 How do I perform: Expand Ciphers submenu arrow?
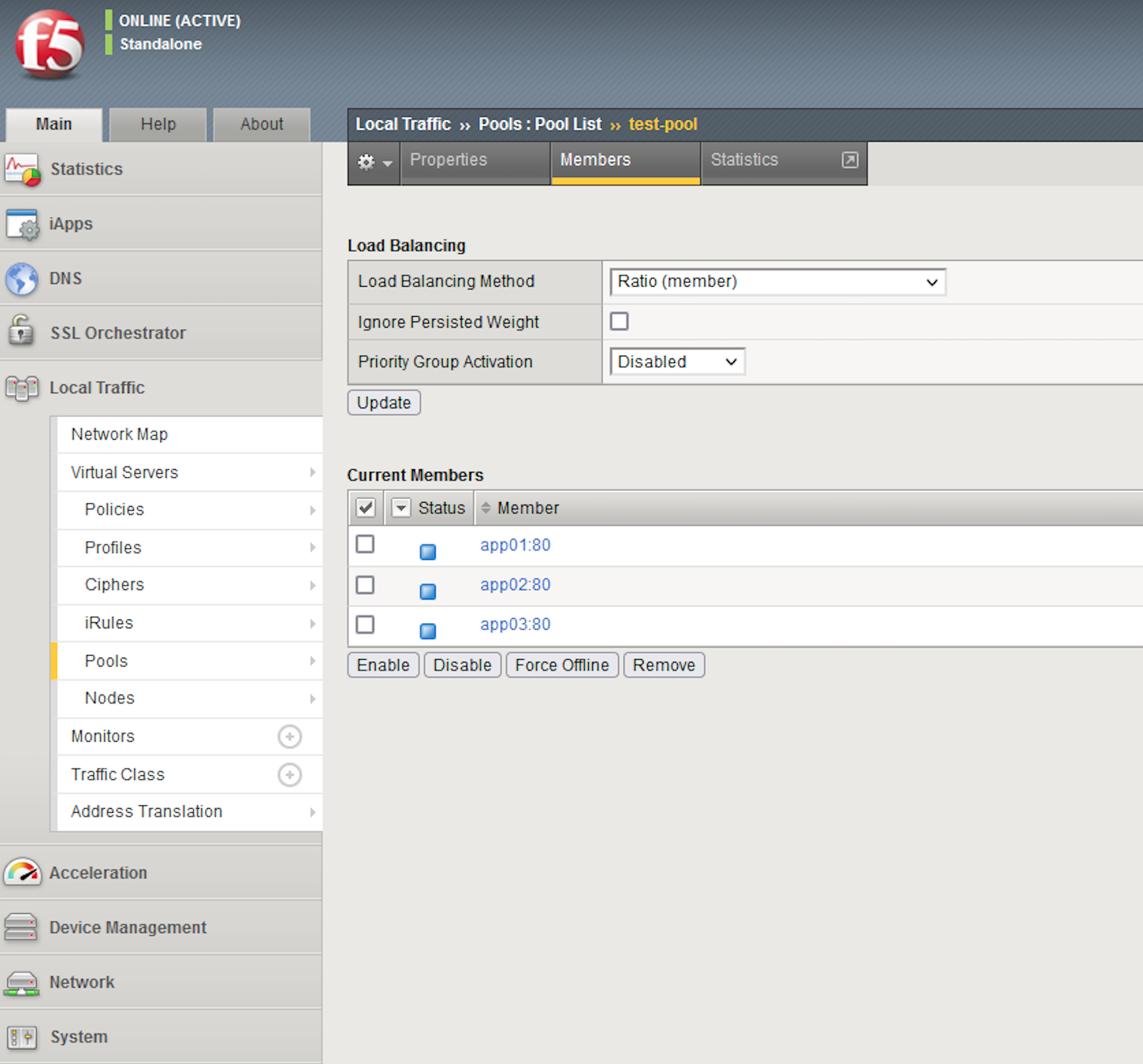click(x=312, y=585)
